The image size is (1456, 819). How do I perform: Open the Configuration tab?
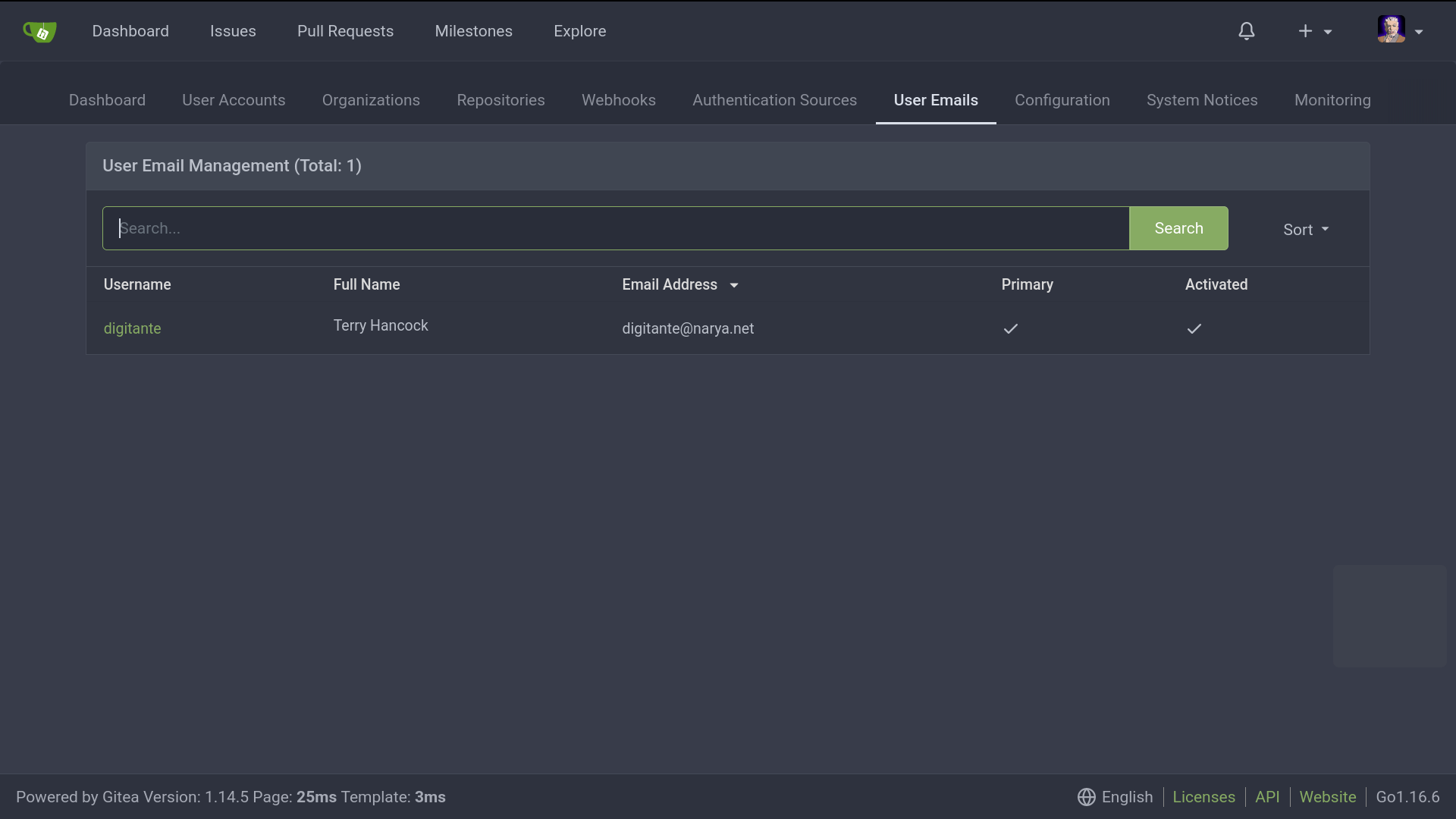(1062, 100)
